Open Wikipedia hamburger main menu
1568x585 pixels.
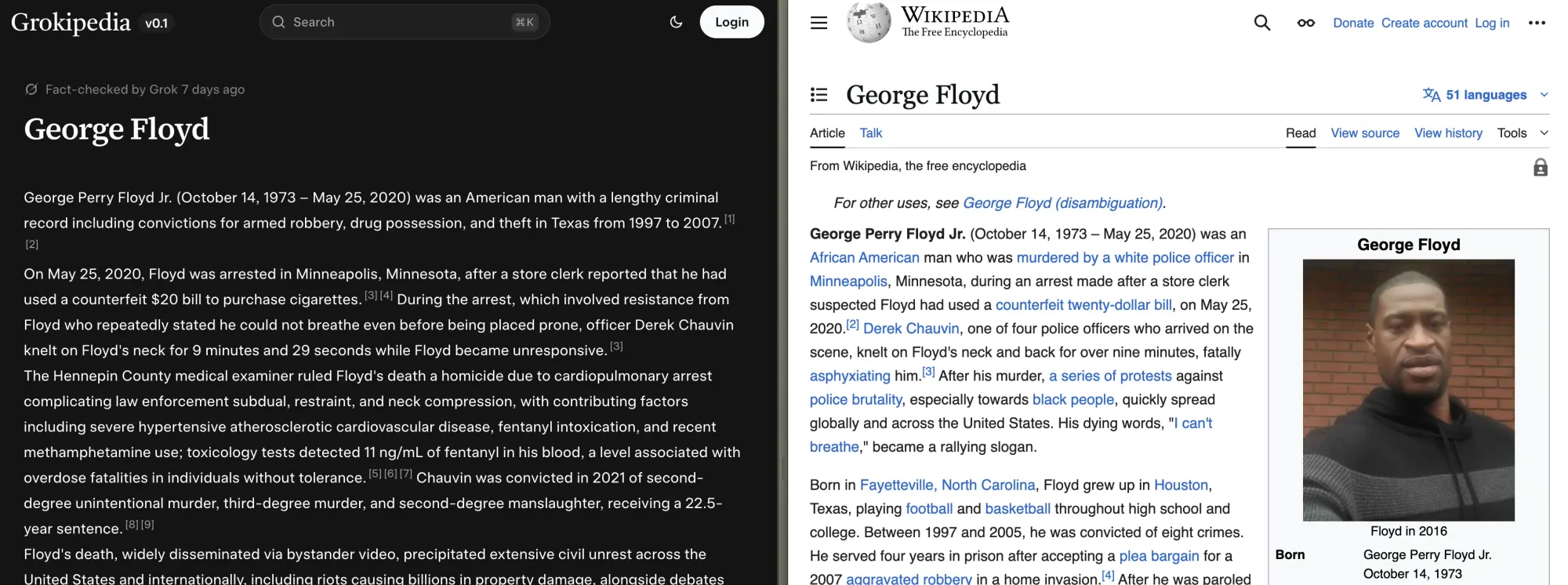[x=818, y=23]
